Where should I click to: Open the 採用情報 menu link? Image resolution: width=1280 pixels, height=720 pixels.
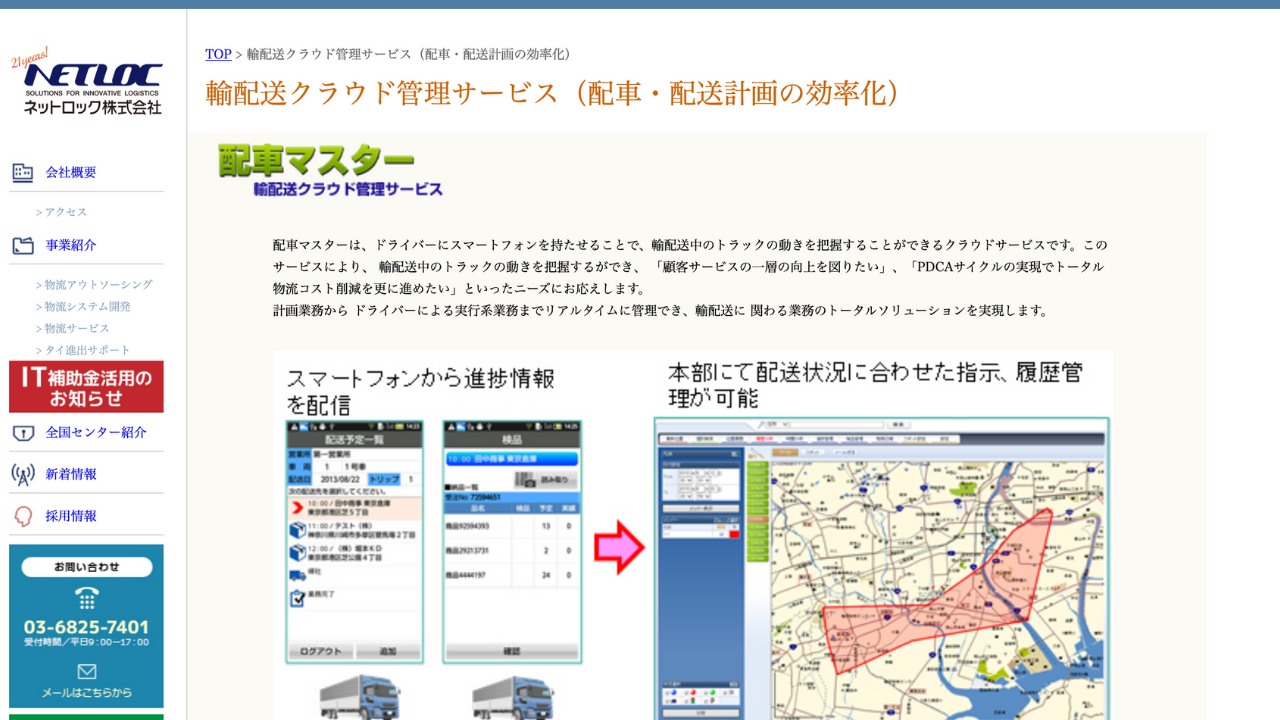coord(71,516)
